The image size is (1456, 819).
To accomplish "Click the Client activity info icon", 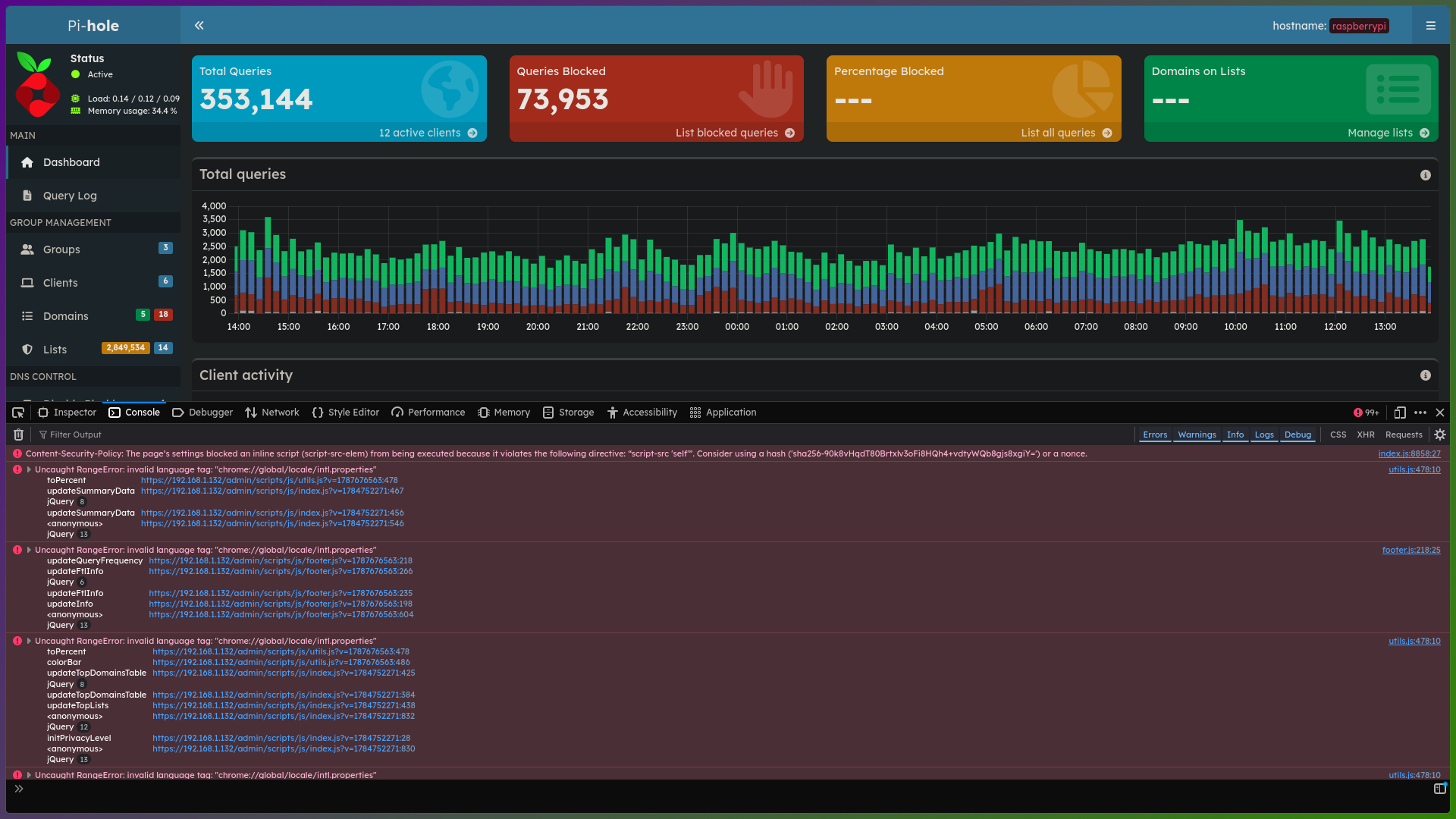I will tap(1426, 375).
